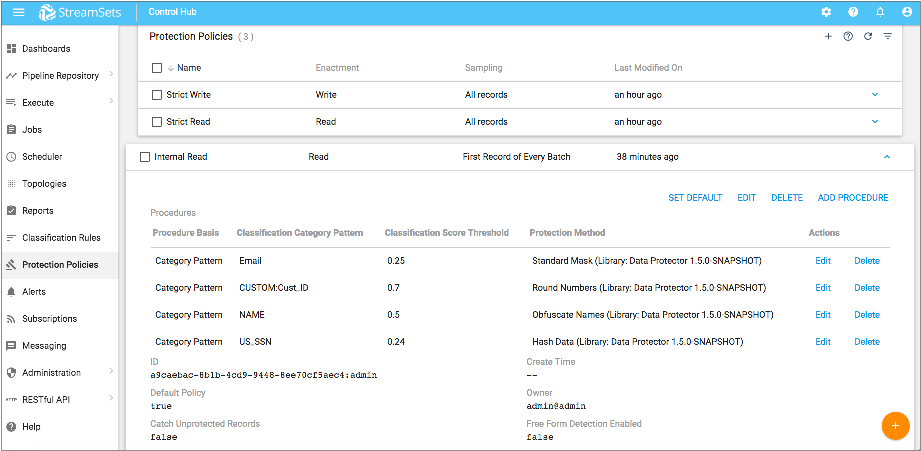The height and width of the screenshot is (451, 921).
Task: Go to Dashboards in the sidebar
Action: click(46, 48)
